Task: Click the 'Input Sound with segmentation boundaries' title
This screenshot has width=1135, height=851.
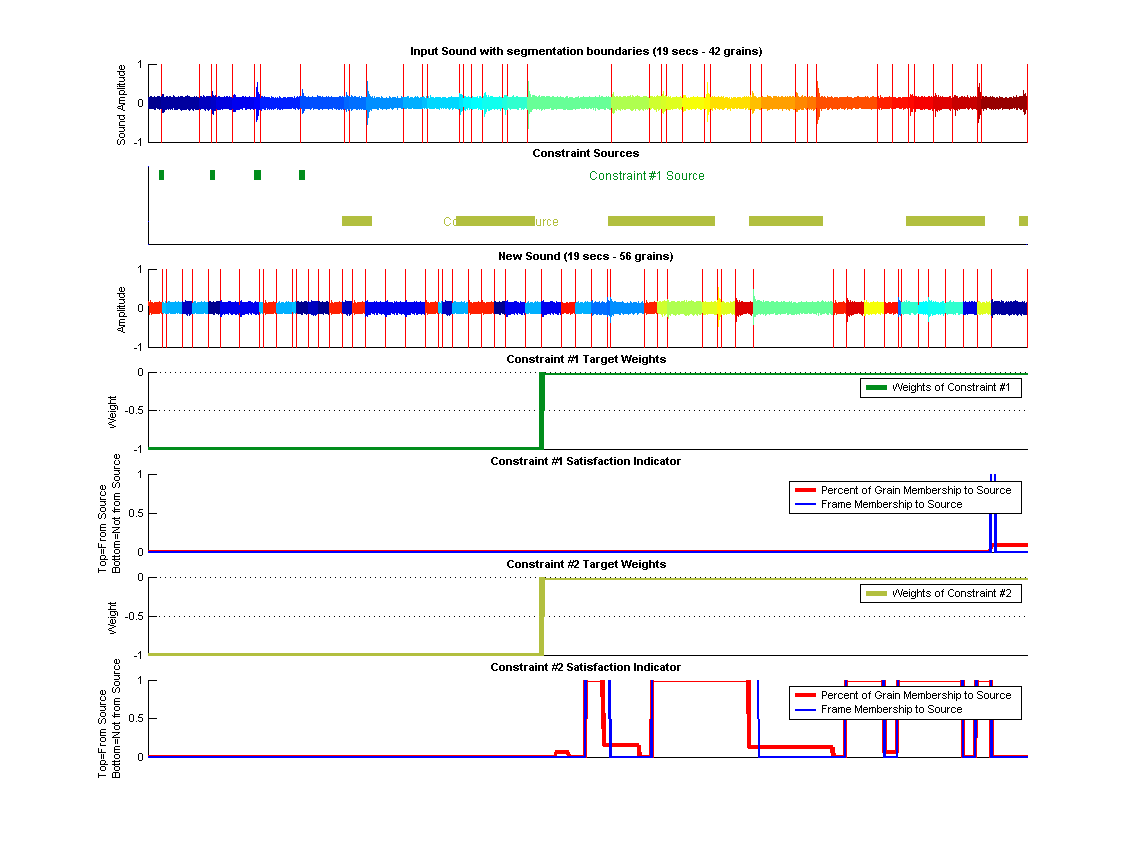Action: click(x=586, y=51)
